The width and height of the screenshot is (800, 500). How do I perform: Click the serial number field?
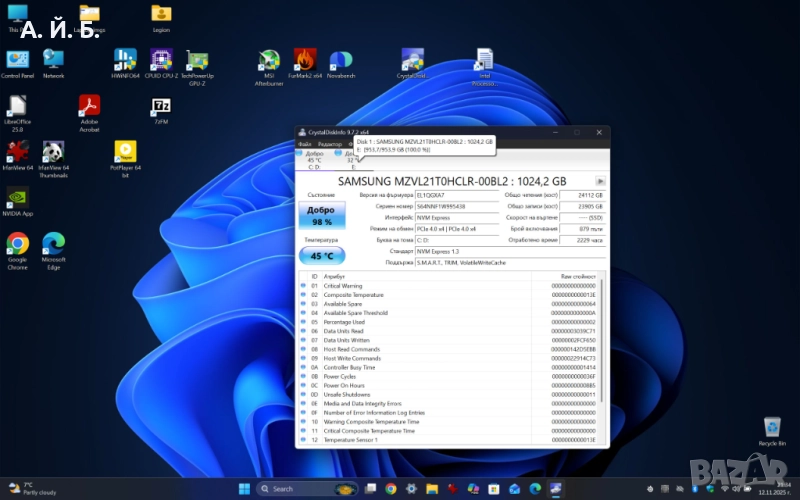coord(441,205)
